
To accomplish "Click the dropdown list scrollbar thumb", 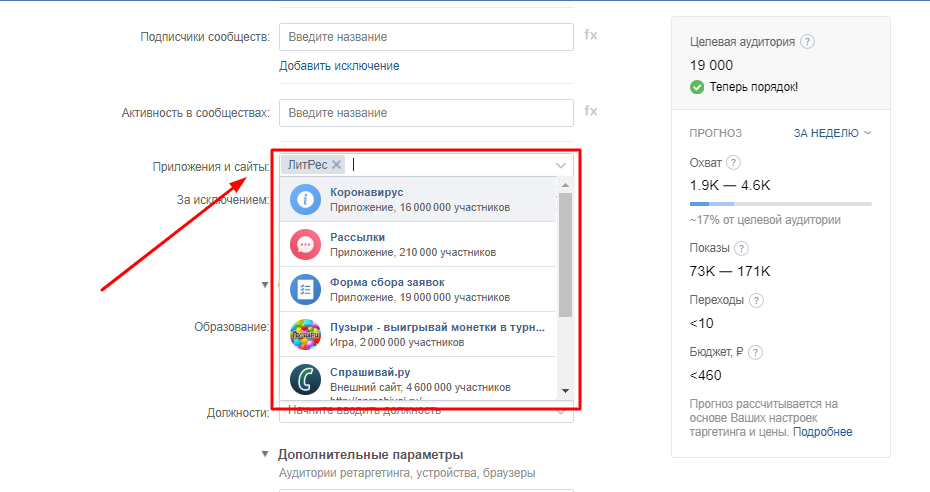I will click(x=565, y=254).
